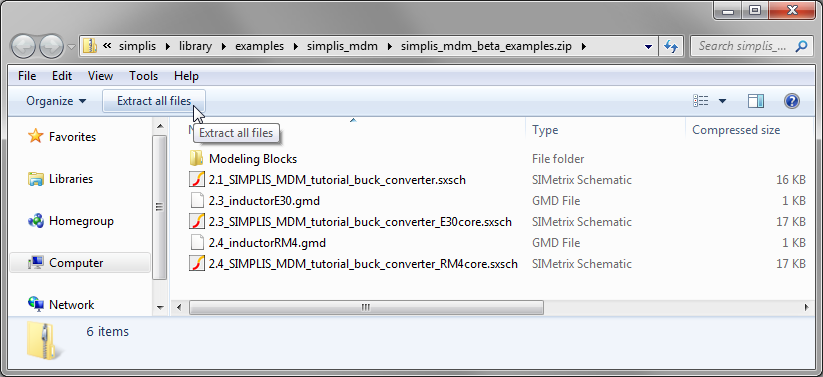Open the Tools menu
Screen dimensions: 823x377
(x=143, y=76)
